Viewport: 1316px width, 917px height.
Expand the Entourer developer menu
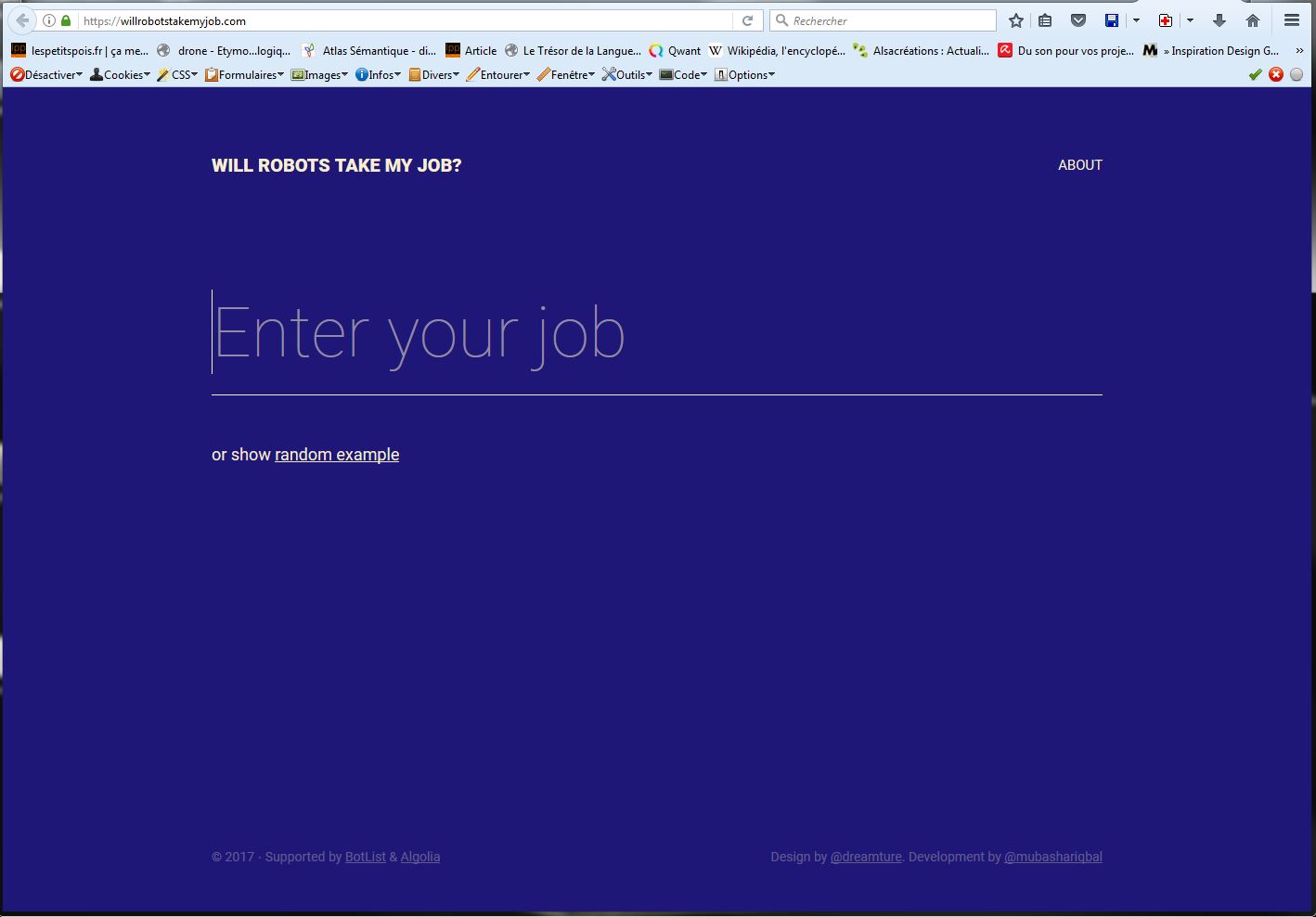[497, 74]
